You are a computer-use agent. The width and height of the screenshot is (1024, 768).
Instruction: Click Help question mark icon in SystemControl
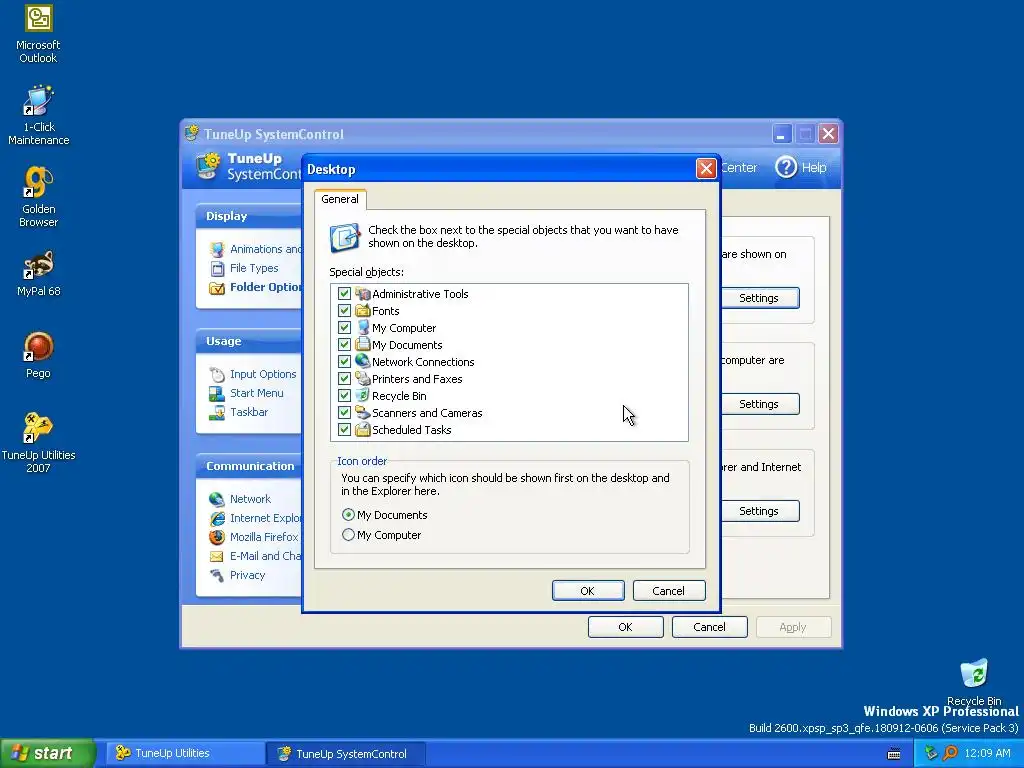click(786, 167)
